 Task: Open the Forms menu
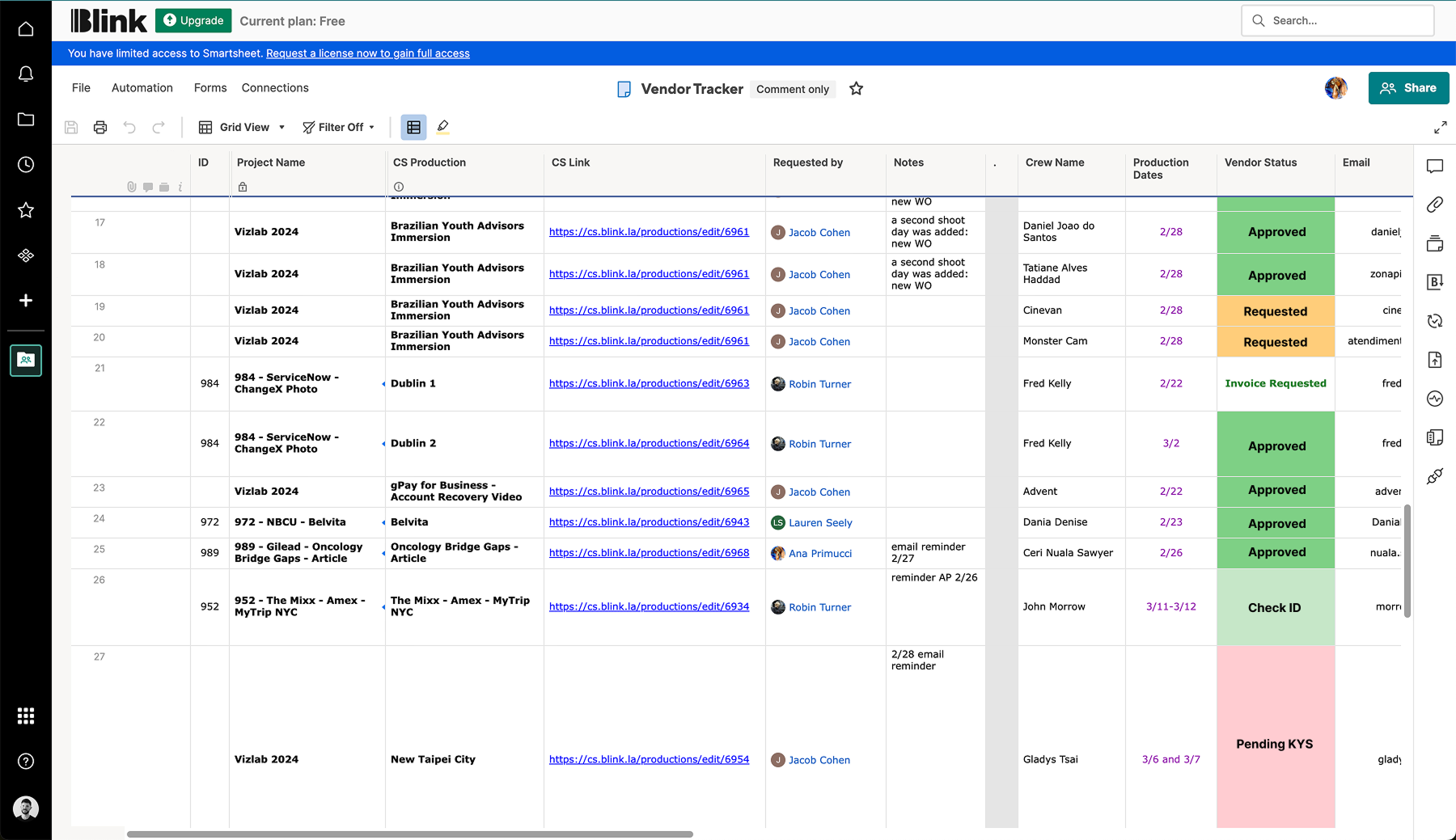(210, 88)
